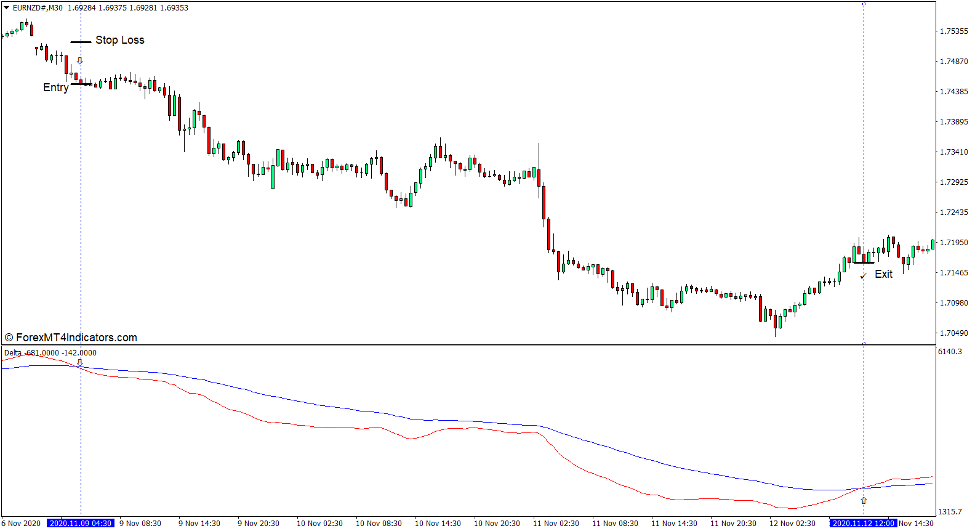Select the up arrow under the second Delta crossover
Viewport: 977px width, 531px height.
pos(864,500)
